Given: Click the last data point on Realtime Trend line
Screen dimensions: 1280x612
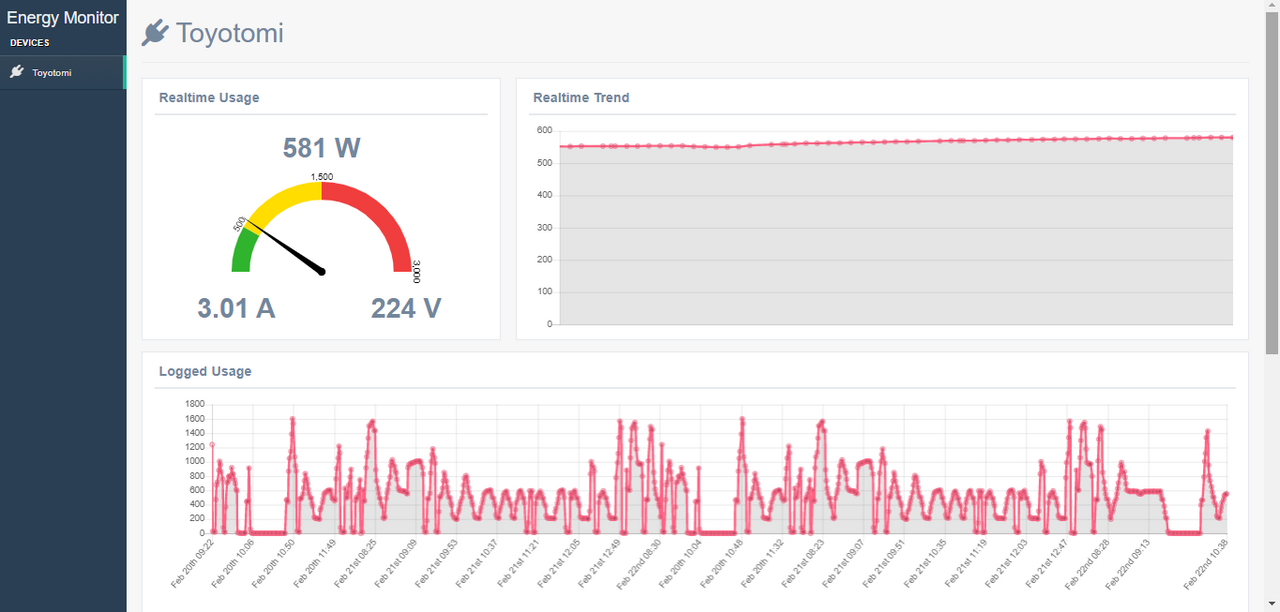Looking at the screenshot, I should tap(1232, 137).
